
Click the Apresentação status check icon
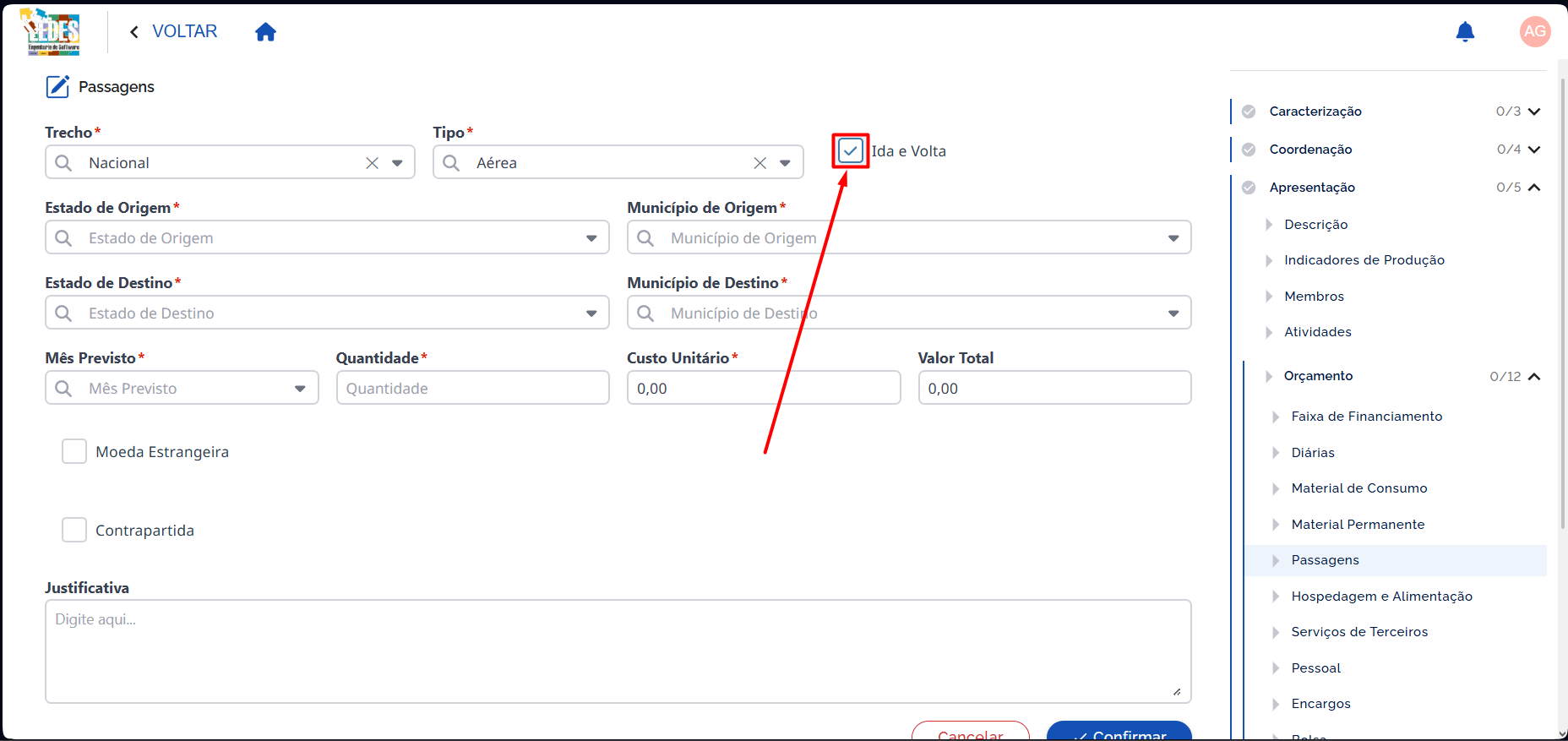pos(1249,188)
